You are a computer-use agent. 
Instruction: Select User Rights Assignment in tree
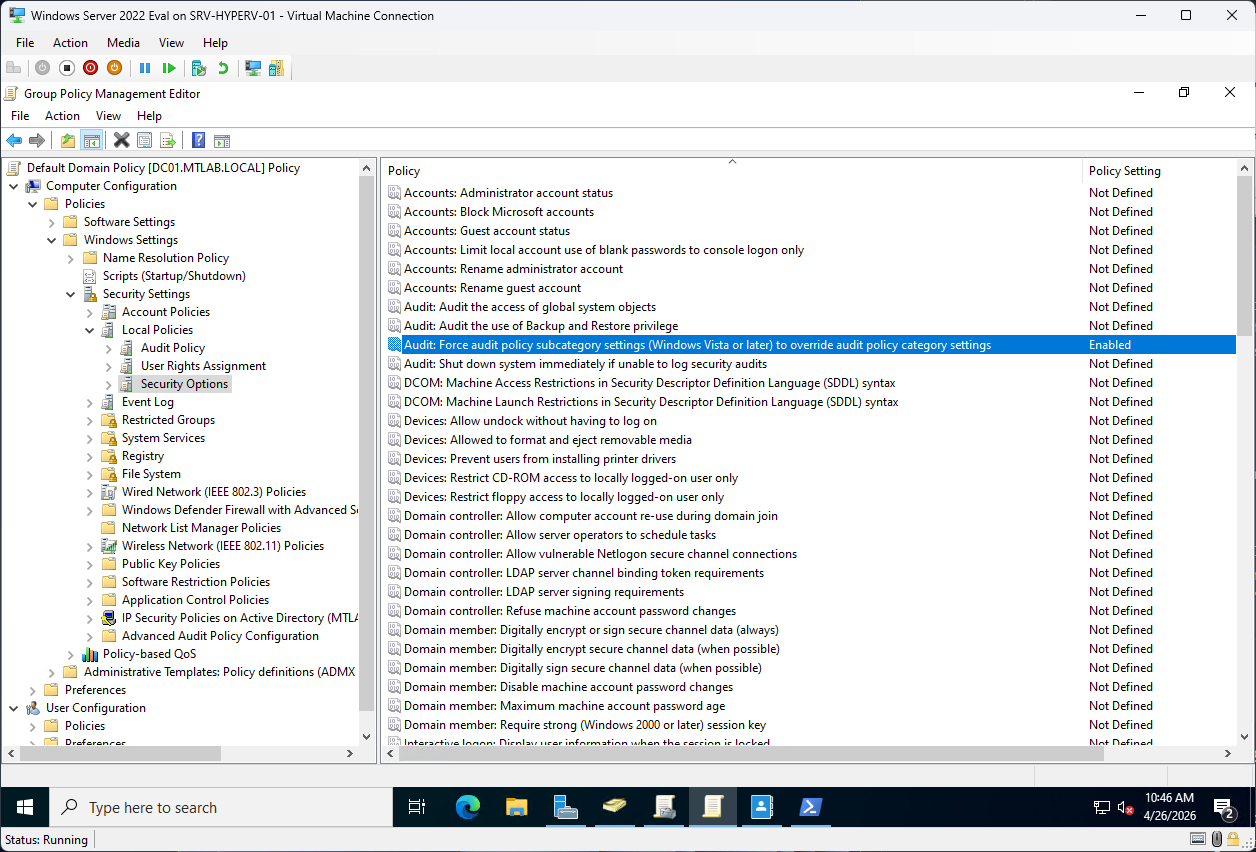click(203, 366)
